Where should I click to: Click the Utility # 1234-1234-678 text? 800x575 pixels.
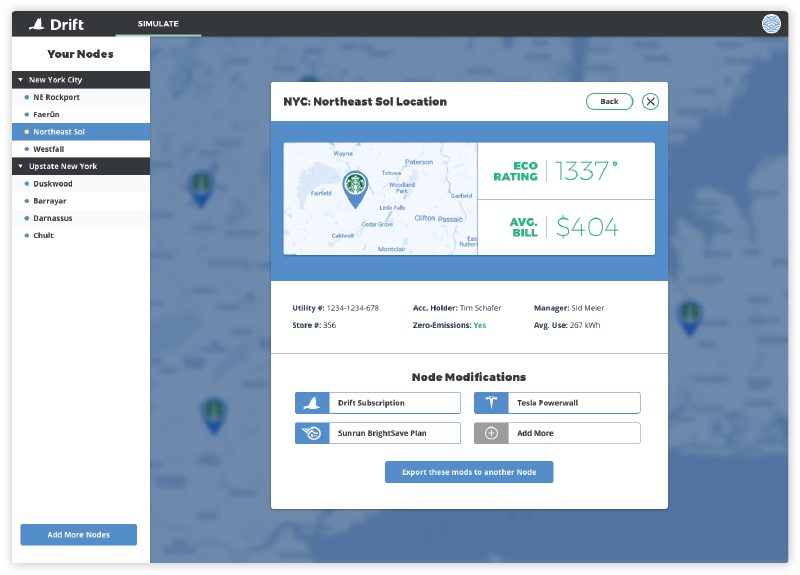335,308
